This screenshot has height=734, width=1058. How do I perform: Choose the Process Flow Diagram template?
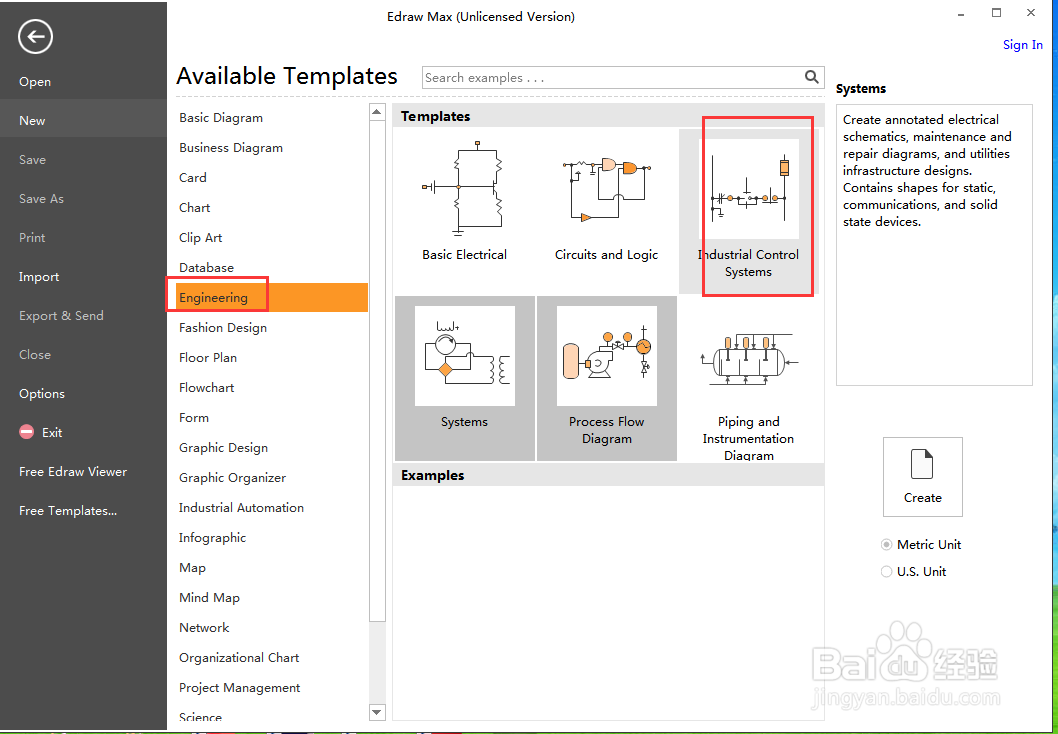pos(607,378)
